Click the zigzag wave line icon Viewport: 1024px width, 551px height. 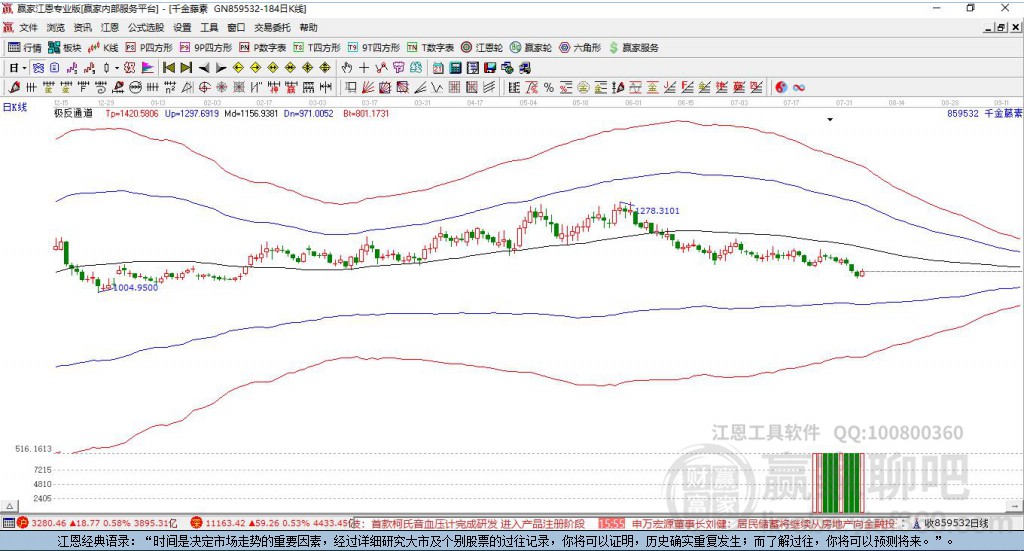coord(436,87)
